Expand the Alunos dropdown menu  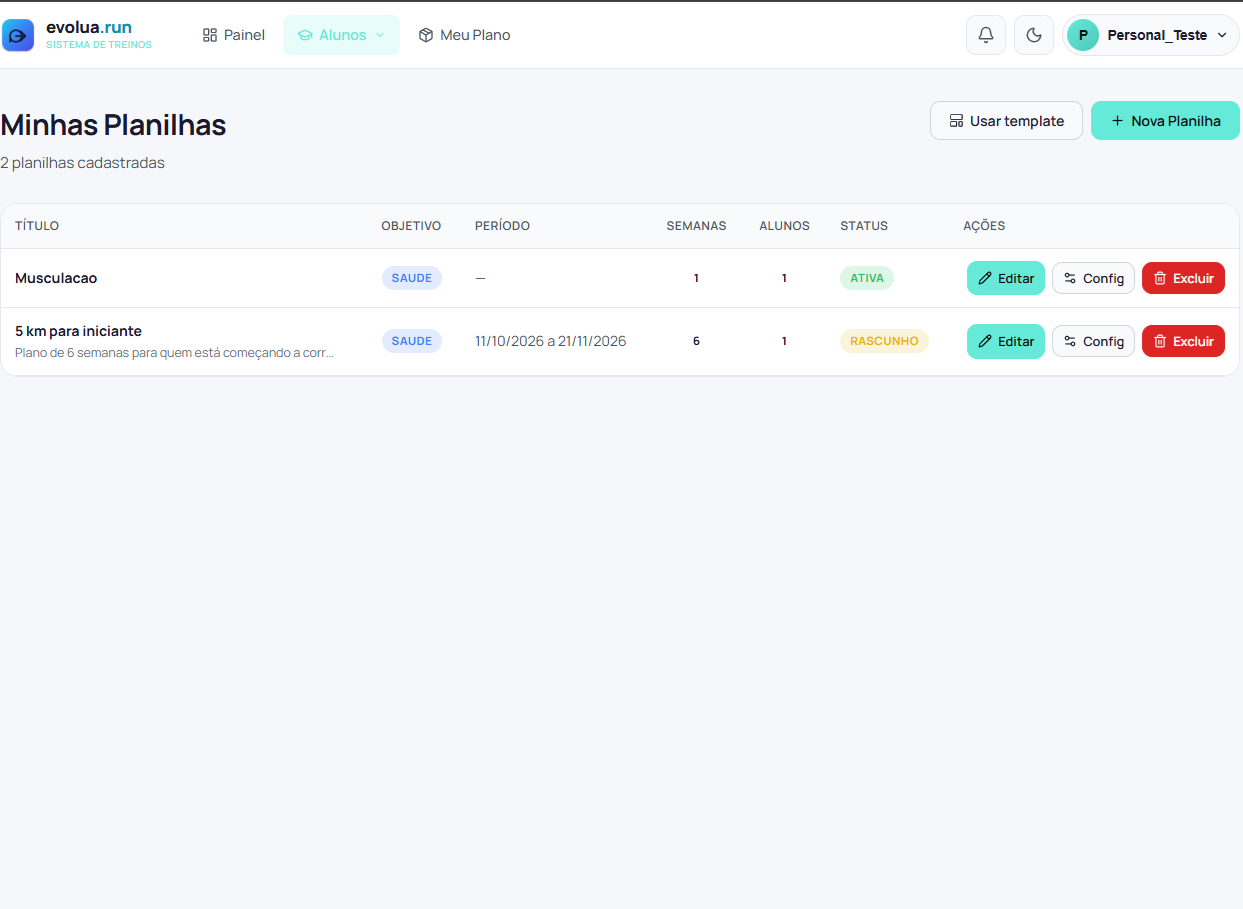[x=341, y=35]
